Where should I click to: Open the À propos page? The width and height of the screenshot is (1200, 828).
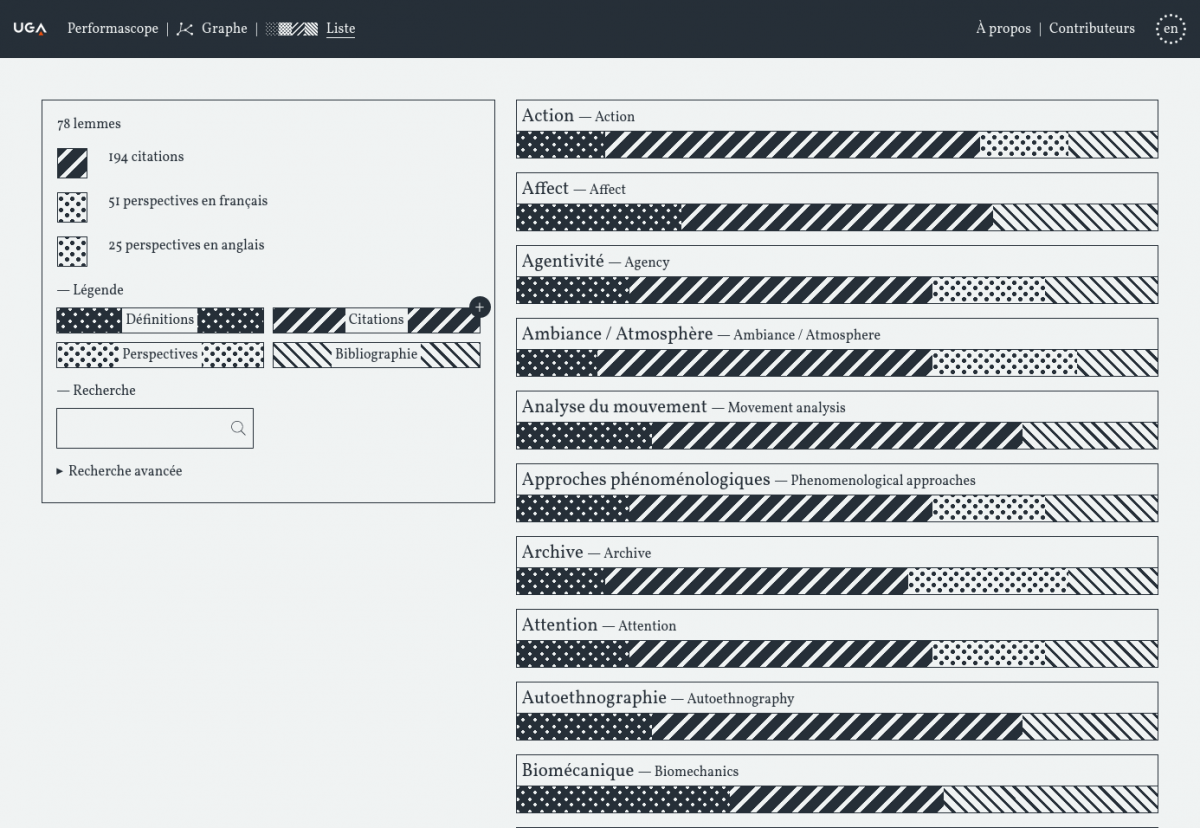coord(1003,29)
